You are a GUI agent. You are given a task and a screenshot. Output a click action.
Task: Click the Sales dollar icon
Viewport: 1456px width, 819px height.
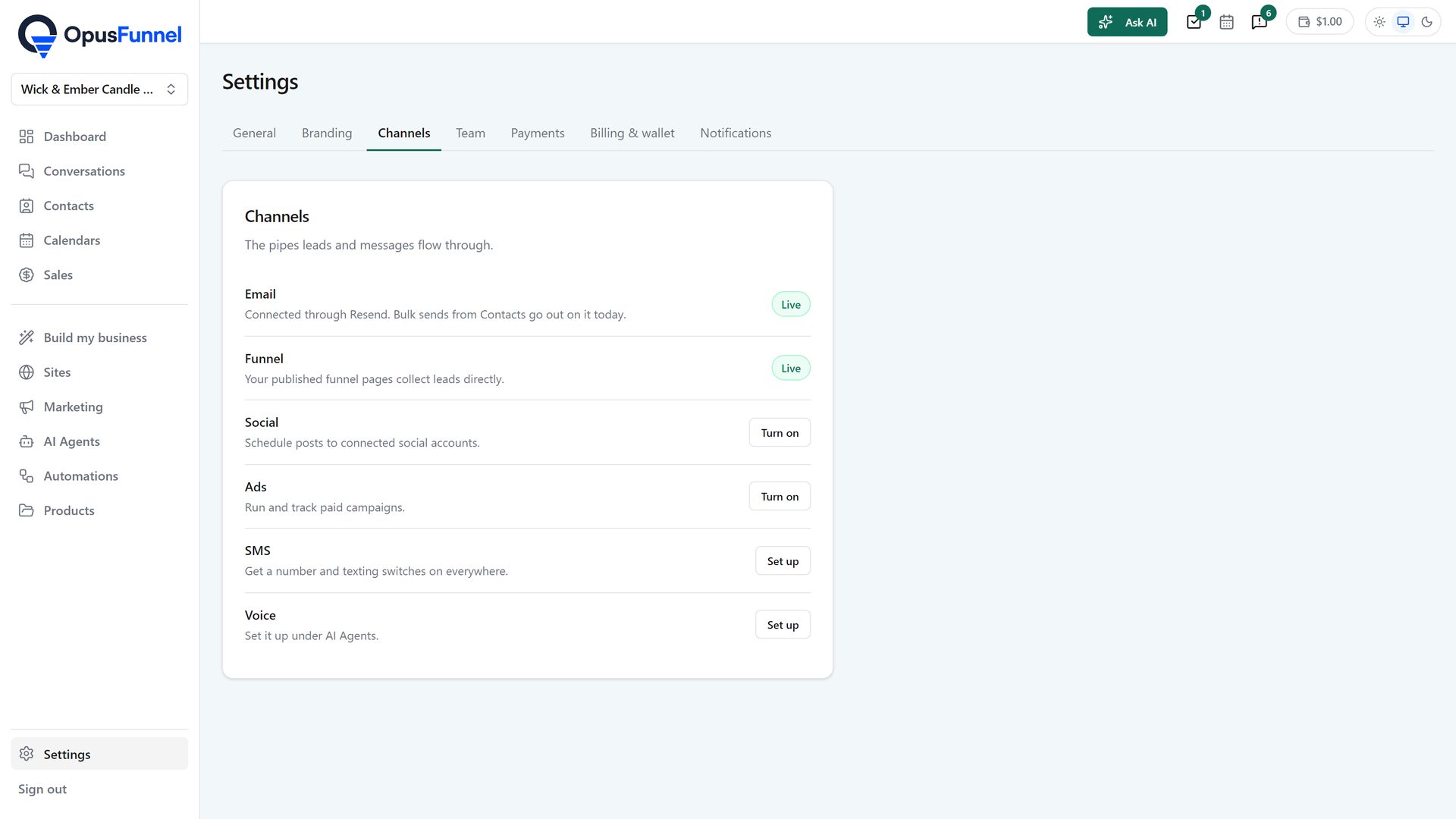(x=27, y=275)
